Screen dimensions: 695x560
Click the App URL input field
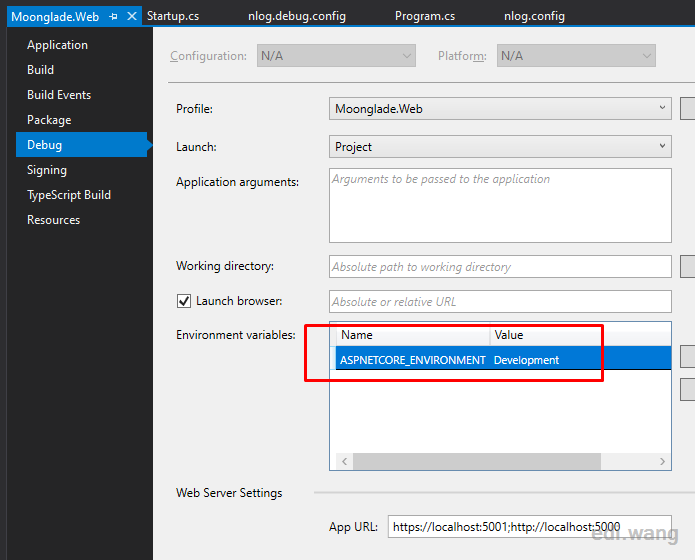530,526
